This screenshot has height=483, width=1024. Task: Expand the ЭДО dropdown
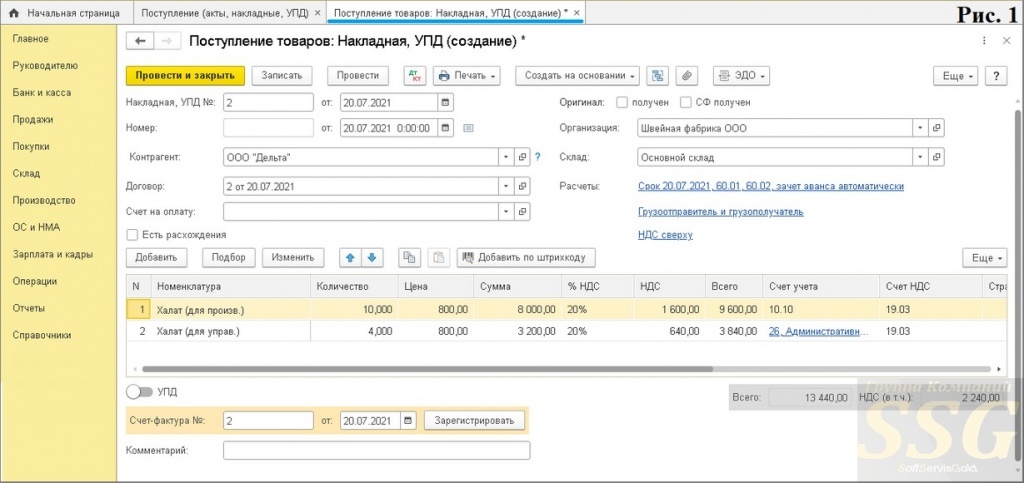(x=741, y=76)
